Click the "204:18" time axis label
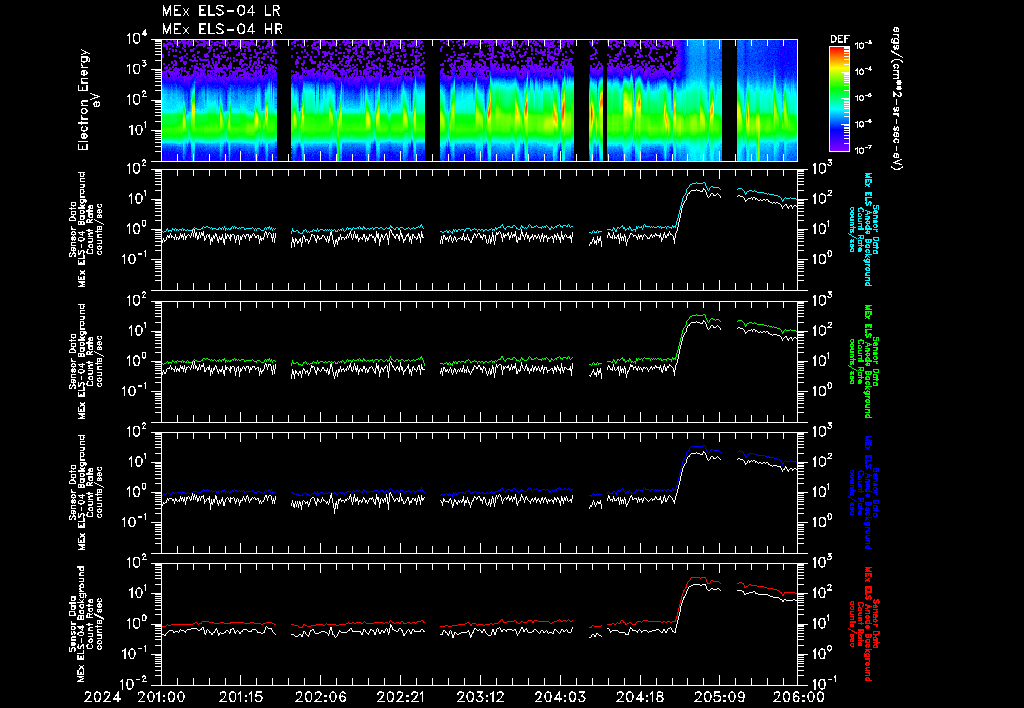The height and width of the screenshot is (708, 1024). pos(639,697)
